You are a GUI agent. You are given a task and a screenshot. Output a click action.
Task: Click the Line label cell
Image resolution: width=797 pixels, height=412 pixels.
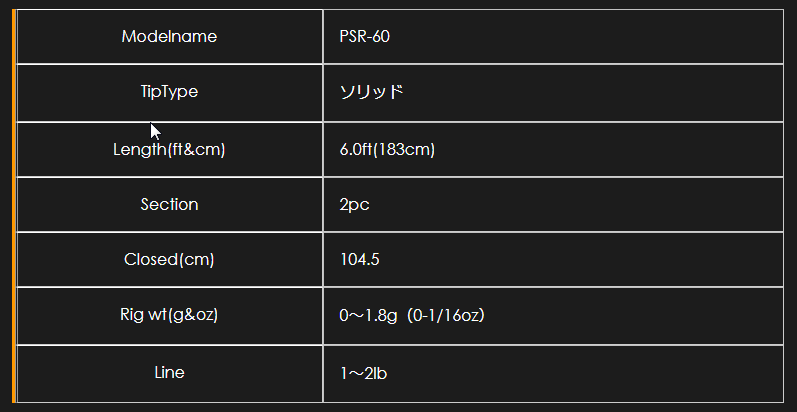[x=169, y=373]
